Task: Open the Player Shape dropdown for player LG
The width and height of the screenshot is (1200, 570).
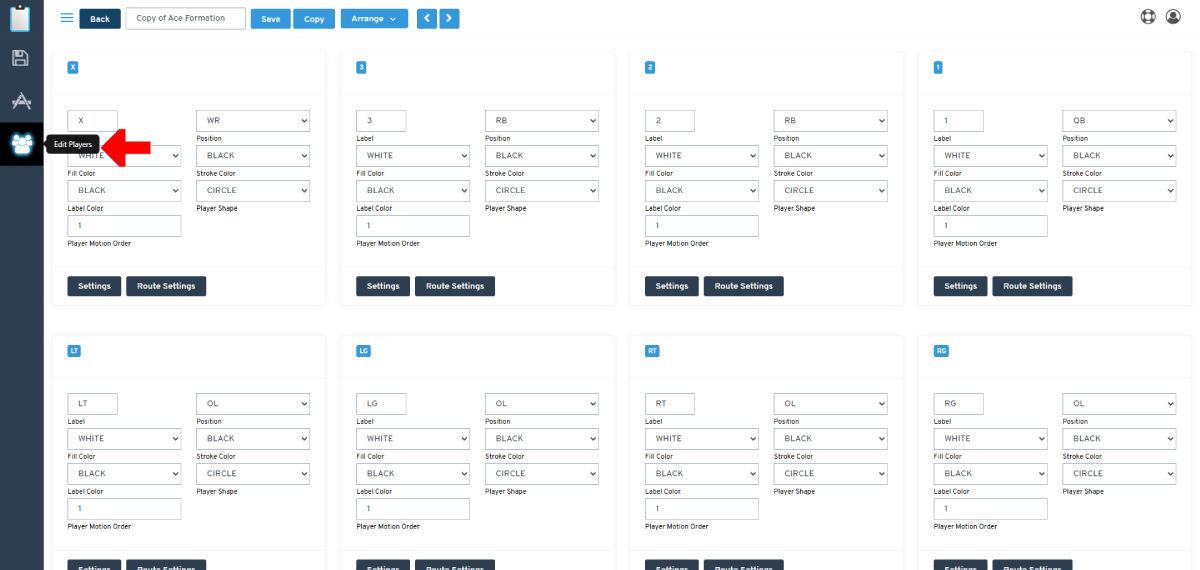Action: tap(542, 473)
